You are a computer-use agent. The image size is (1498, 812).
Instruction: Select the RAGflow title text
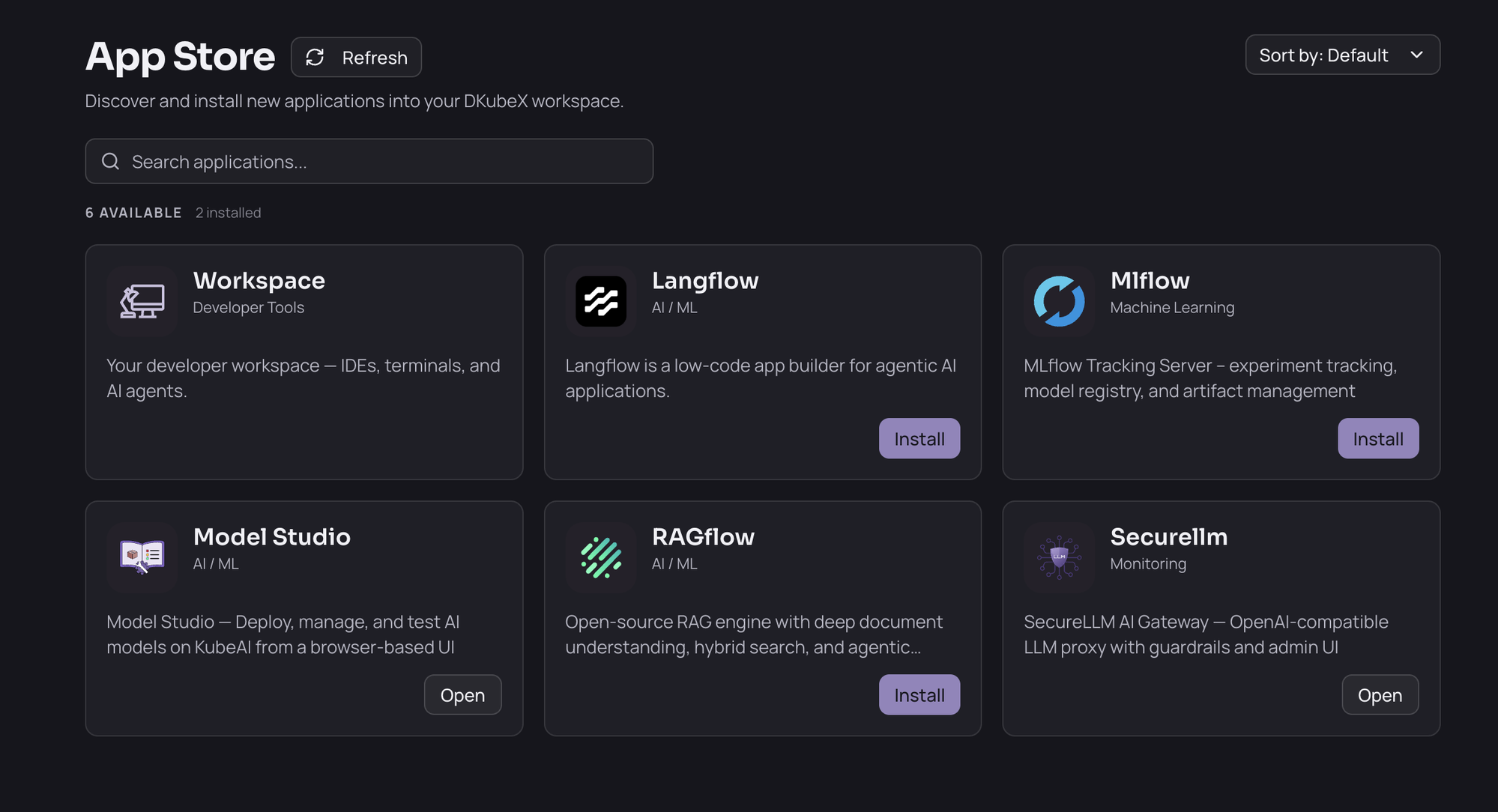click(x=703, y=536)
